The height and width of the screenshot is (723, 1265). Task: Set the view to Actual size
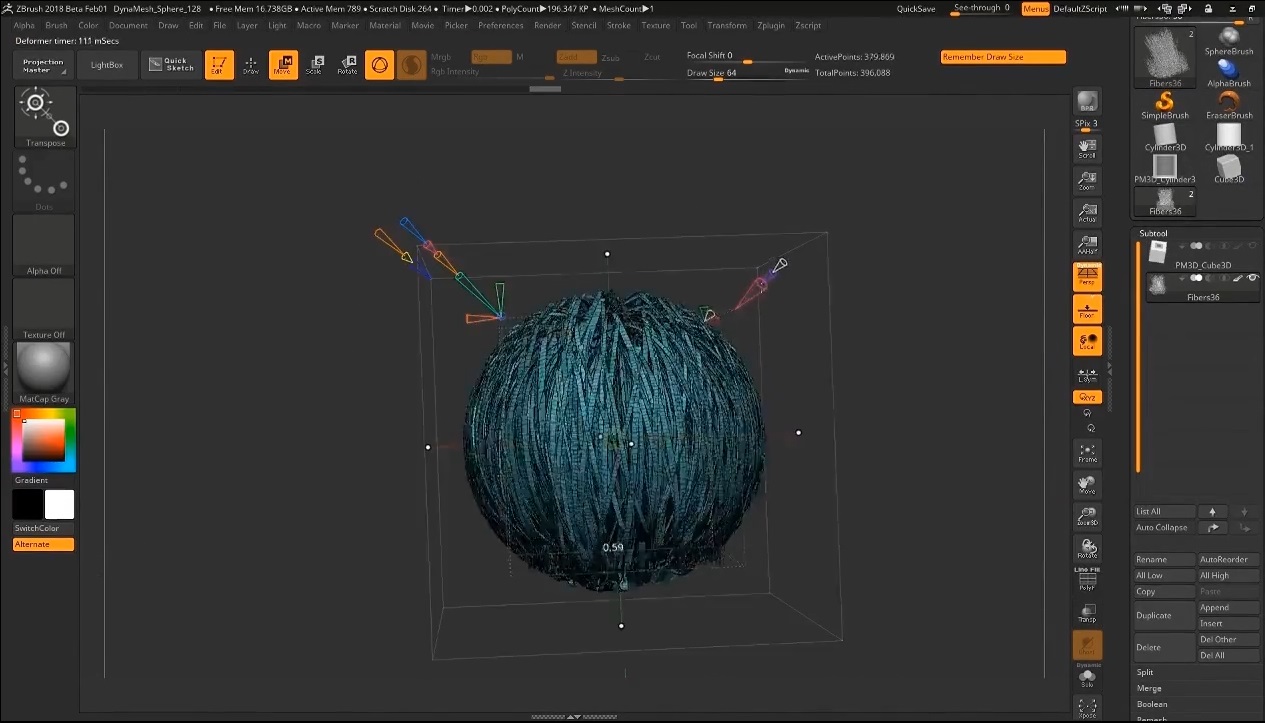coord(1087,213)
